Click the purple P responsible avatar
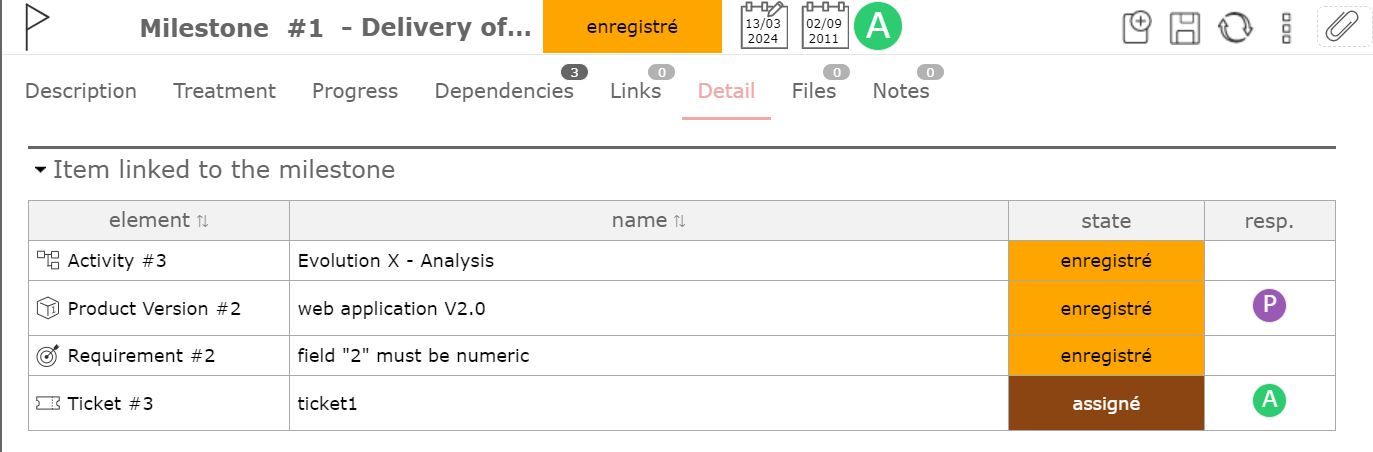1373x452 pixels. tap(1269, 306)
